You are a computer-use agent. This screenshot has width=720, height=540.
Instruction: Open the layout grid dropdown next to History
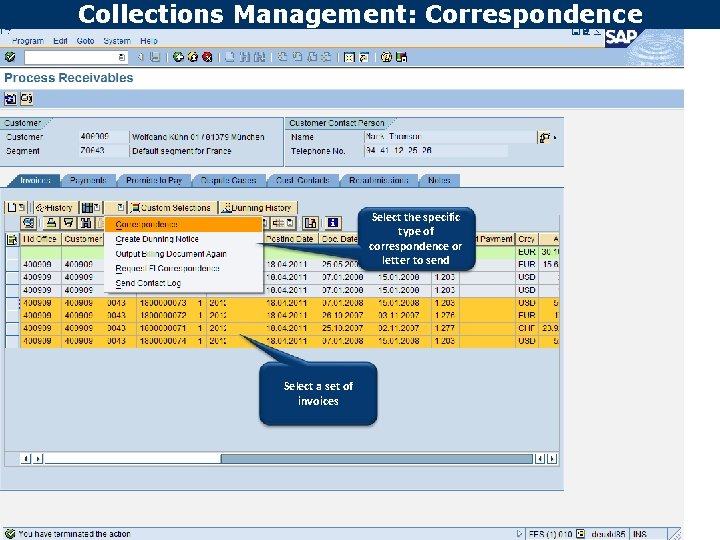91,208
